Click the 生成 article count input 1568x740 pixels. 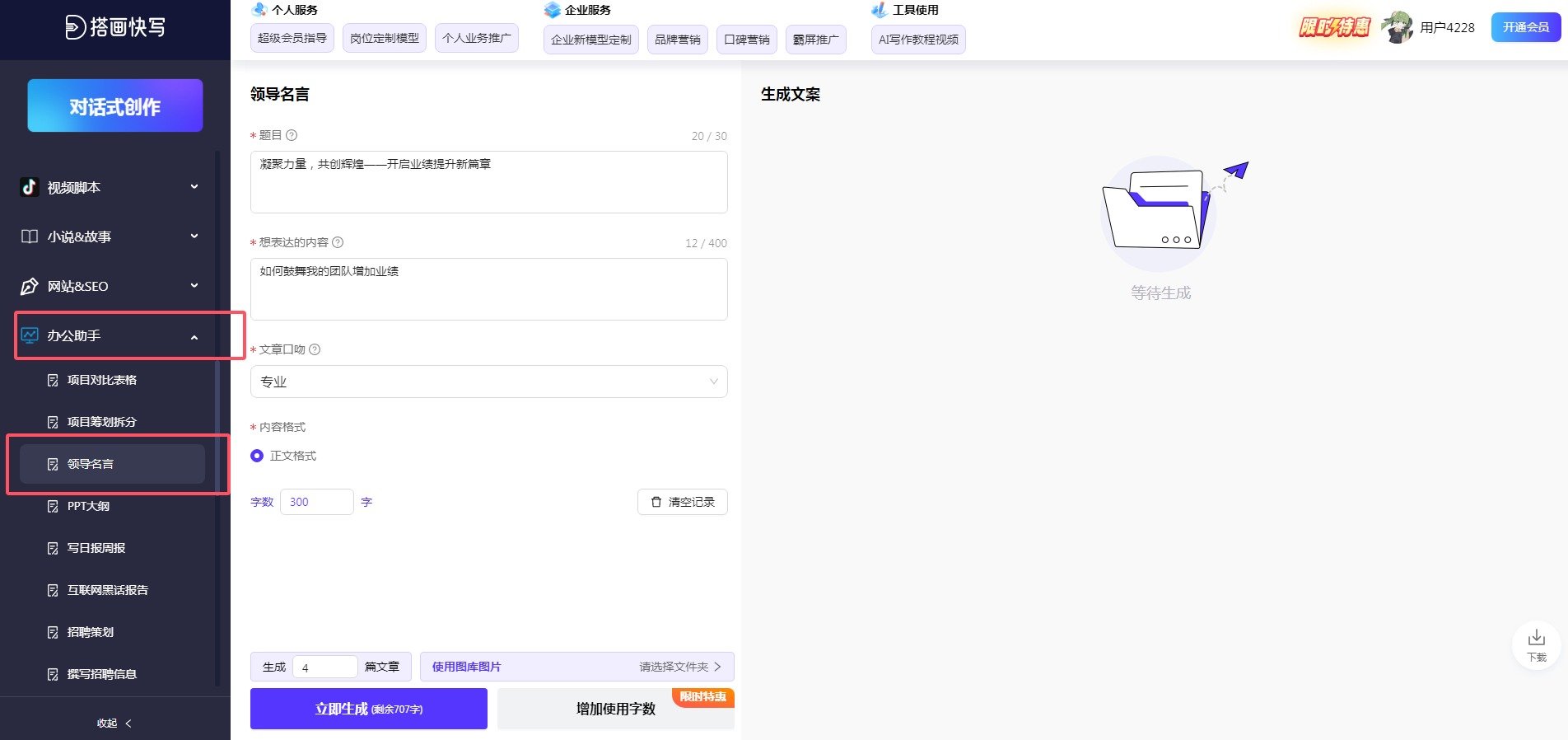point(325,667)
